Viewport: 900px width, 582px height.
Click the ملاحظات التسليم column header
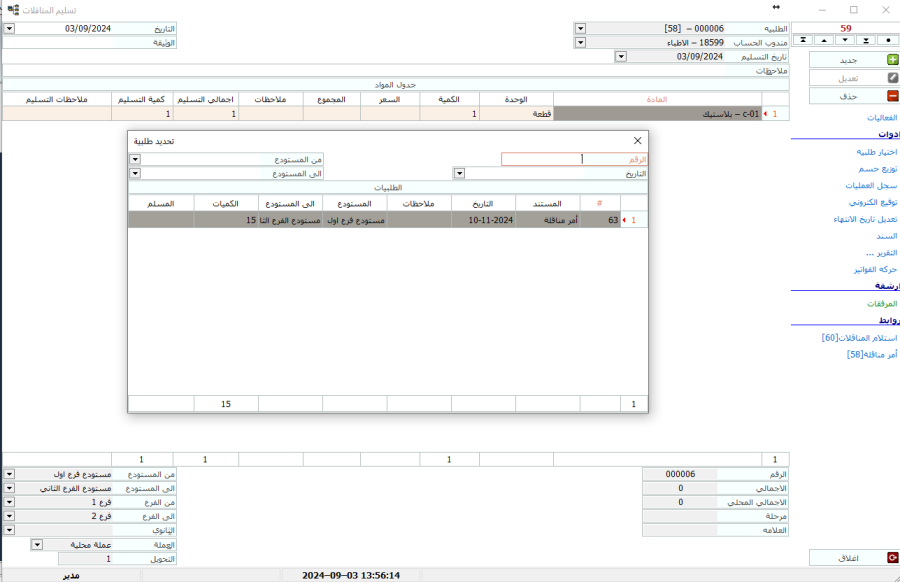click(x=57, y=99)
